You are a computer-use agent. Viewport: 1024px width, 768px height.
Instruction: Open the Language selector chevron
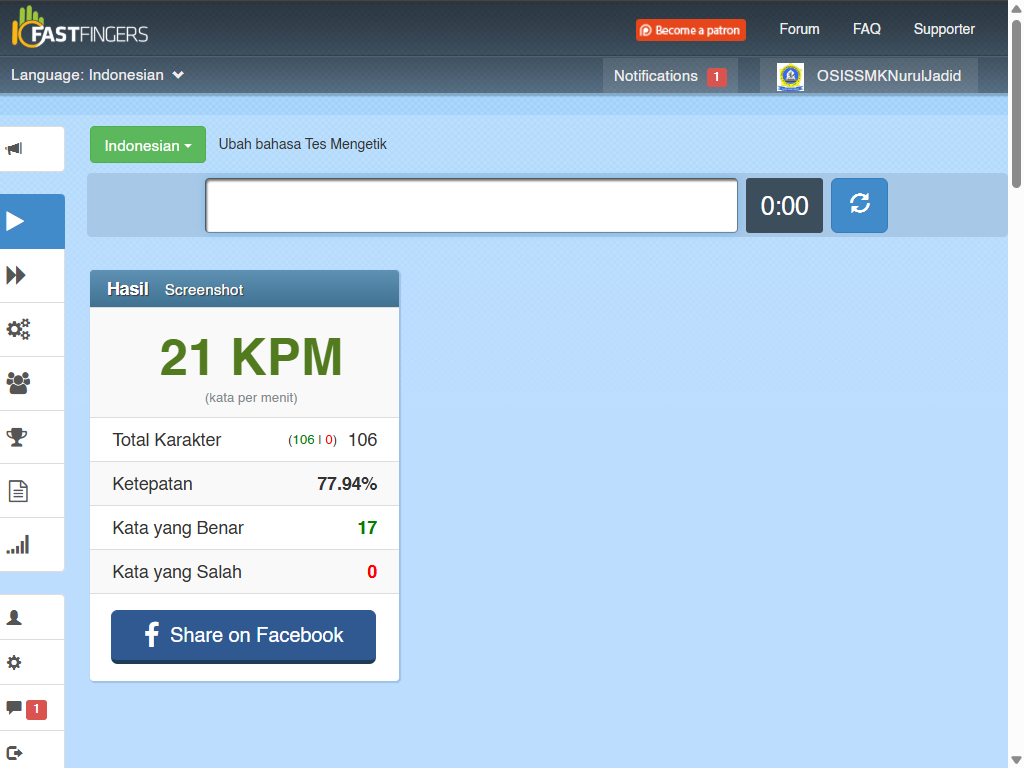click(178, 74)
